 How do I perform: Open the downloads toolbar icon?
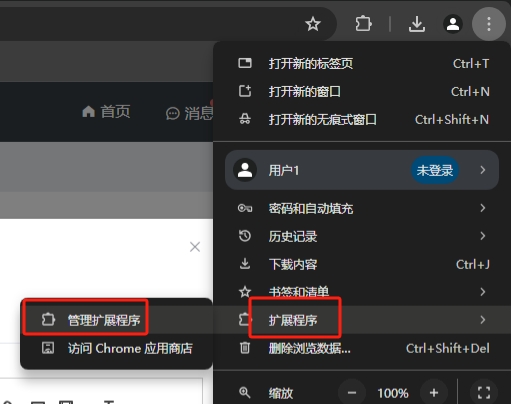pyautogui.click(x=417, y=24)
